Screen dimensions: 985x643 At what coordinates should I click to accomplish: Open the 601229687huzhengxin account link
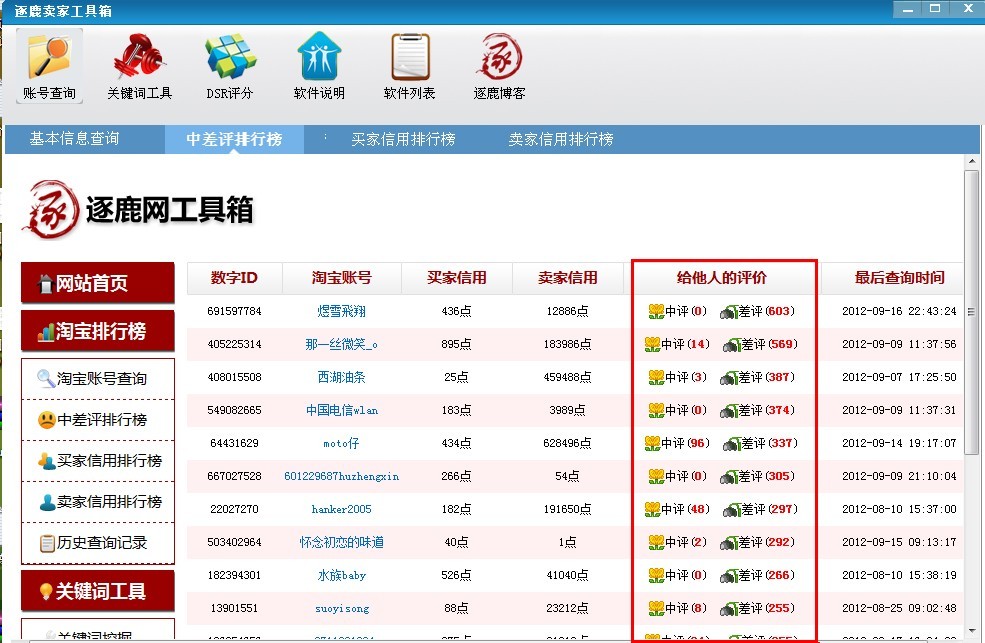(342, 476)
